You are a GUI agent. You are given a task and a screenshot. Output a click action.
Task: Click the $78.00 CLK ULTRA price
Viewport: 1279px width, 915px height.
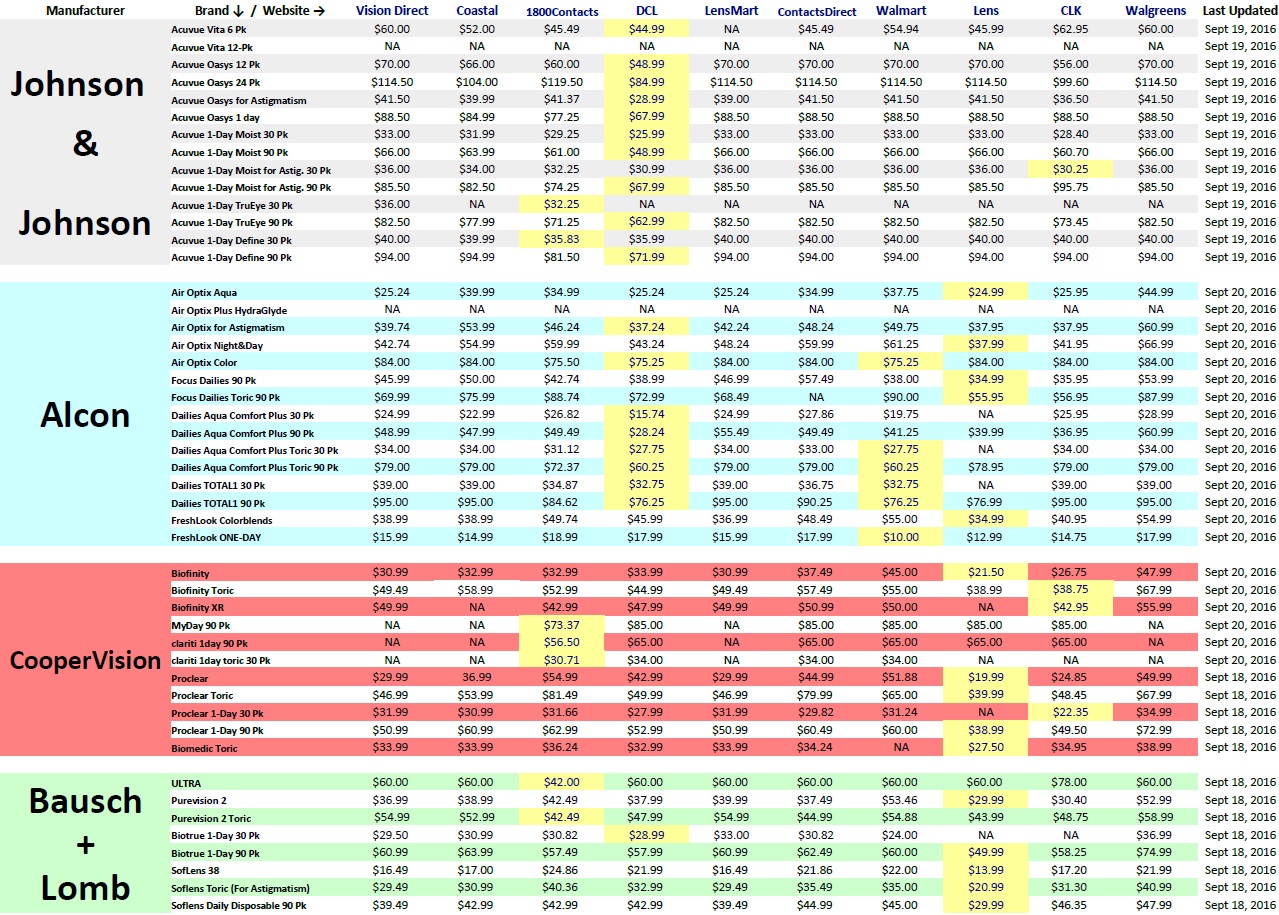point(1070,782)
